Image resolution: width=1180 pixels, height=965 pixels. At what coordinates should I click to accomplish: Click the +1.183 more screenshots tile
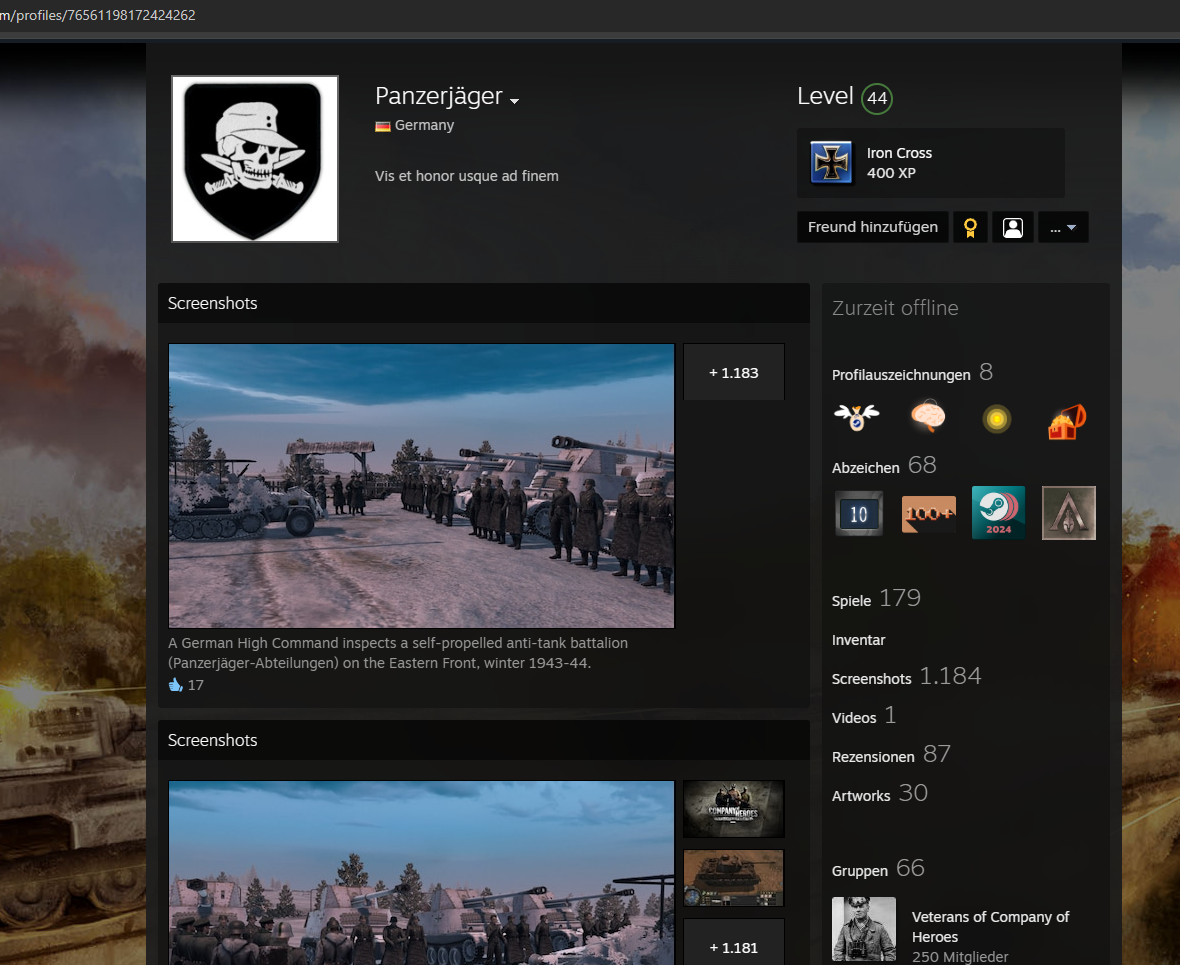pyautogui.click(x=733, y=372)
